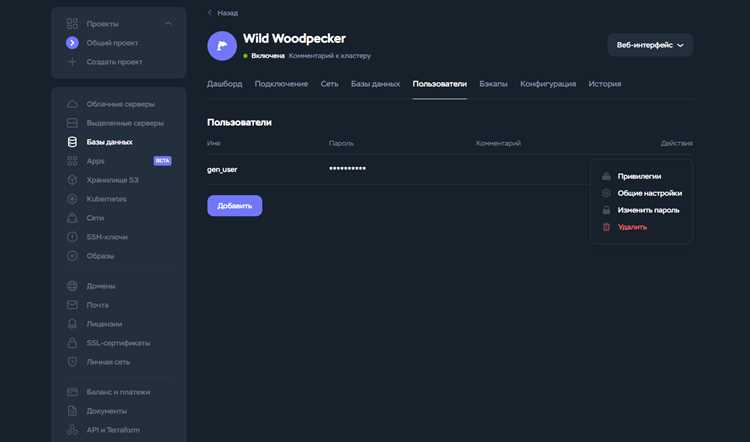Click the Комментарий column header

[x=498, y=143]
